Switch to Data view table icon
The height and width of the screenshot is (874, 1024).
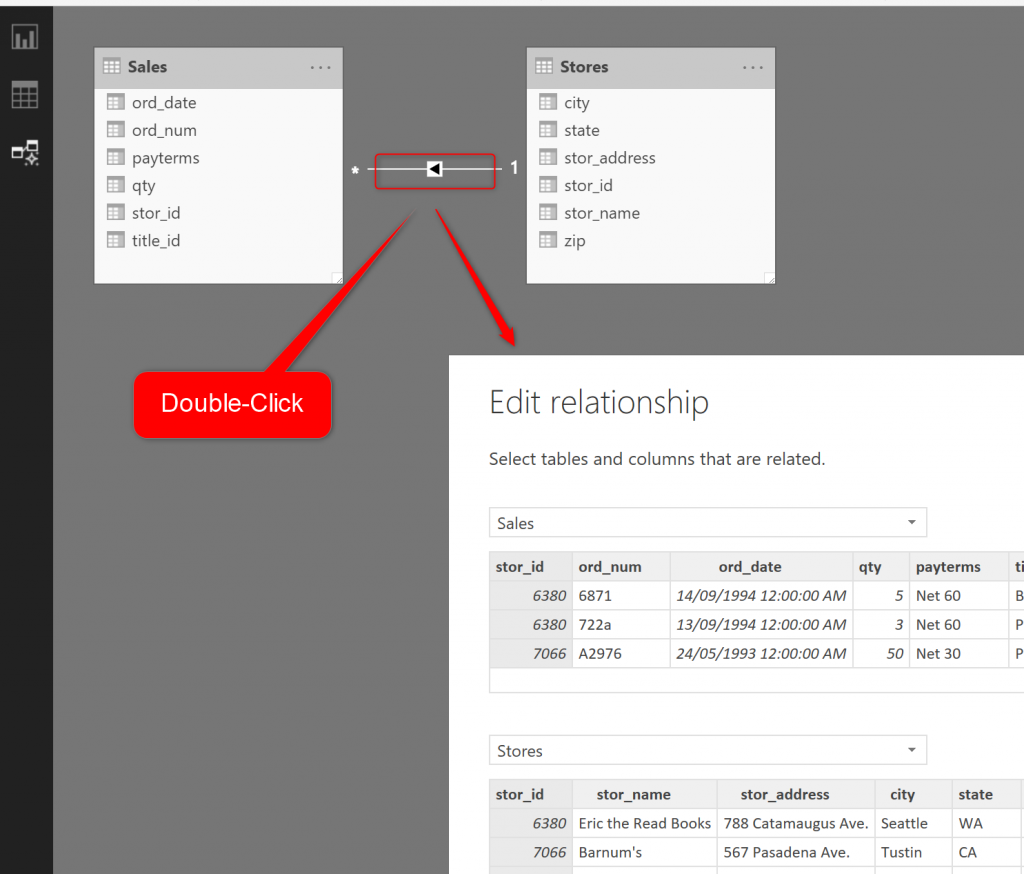pyautogui.click(x=25, y=95)
